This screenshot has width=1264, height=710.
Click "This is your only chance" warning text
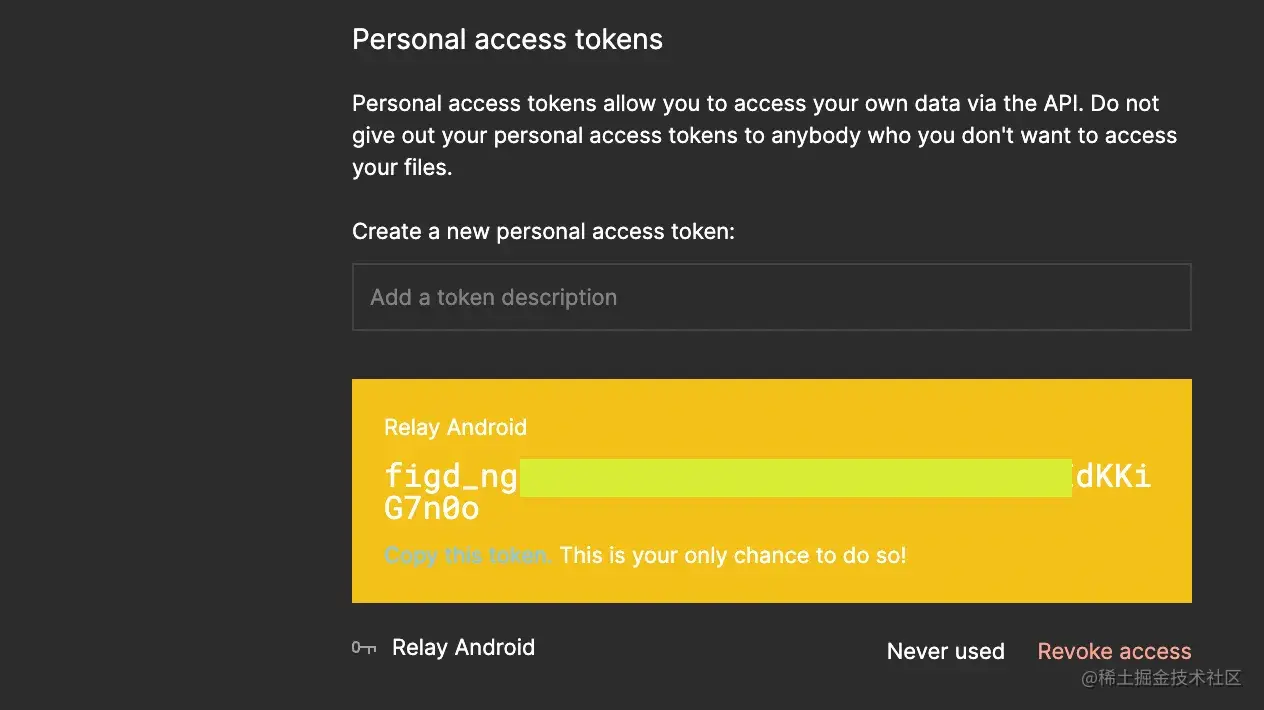click(x=733, y=555)
